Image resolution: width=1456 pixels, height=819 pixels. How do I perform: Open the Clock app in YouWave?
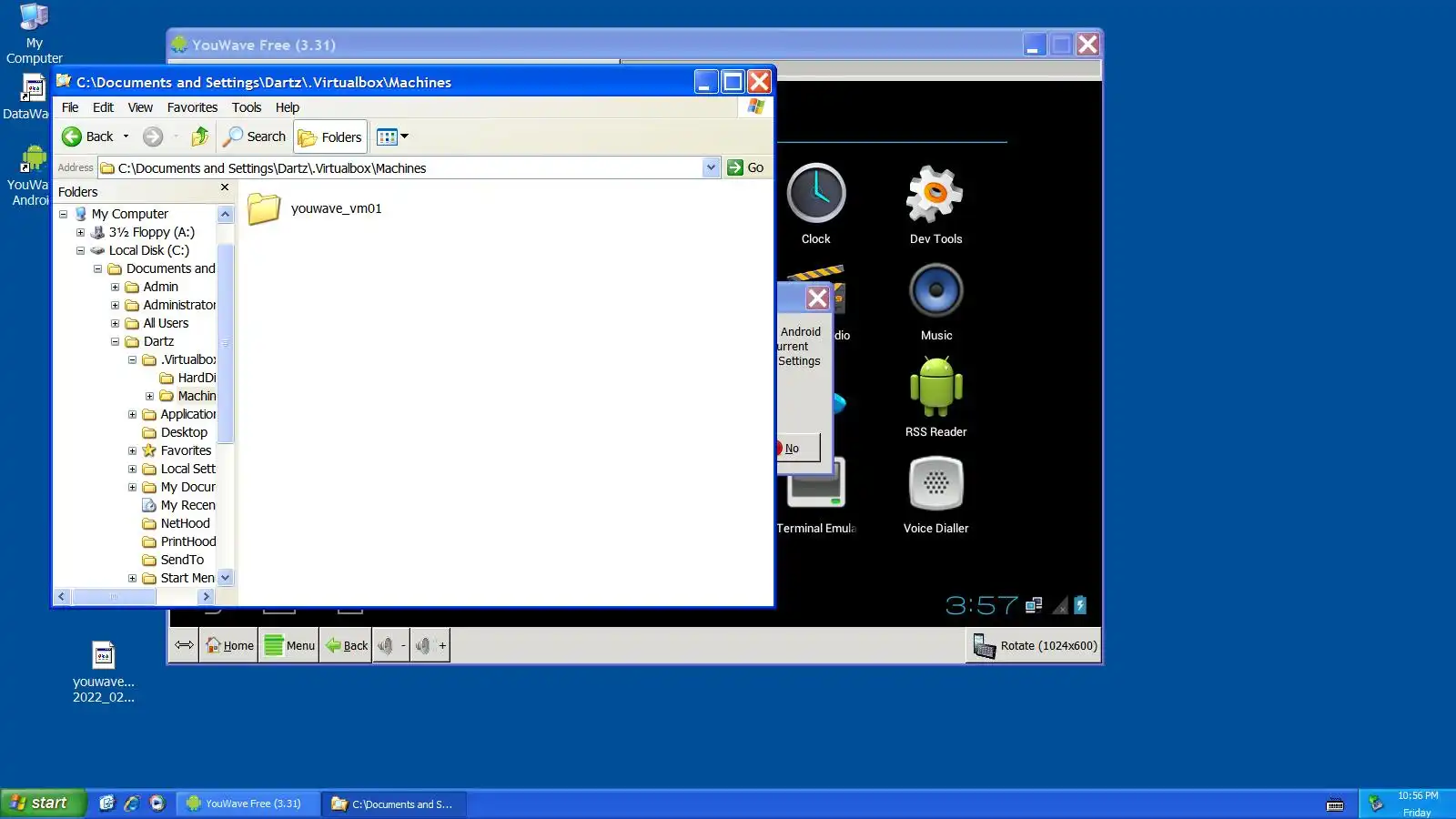(x=815, y=203)
